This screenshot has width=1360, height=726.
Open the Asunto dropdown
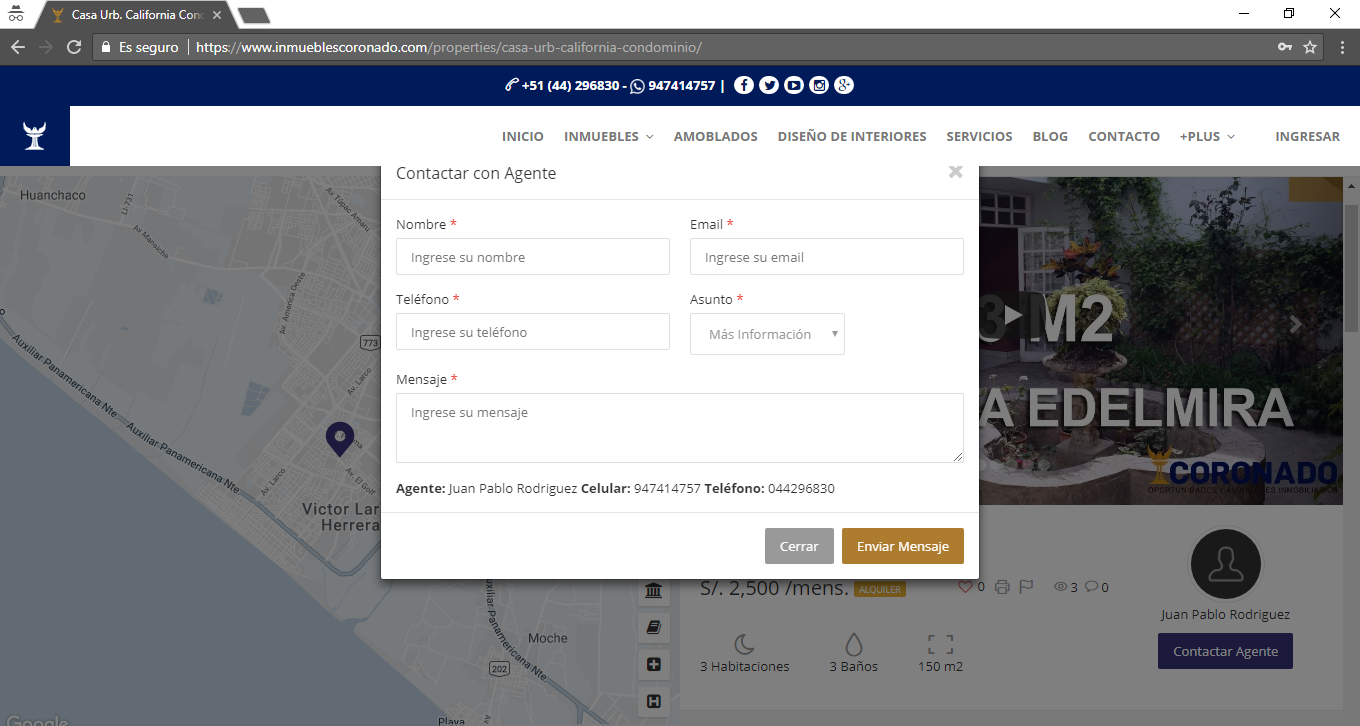pos(767,334)
